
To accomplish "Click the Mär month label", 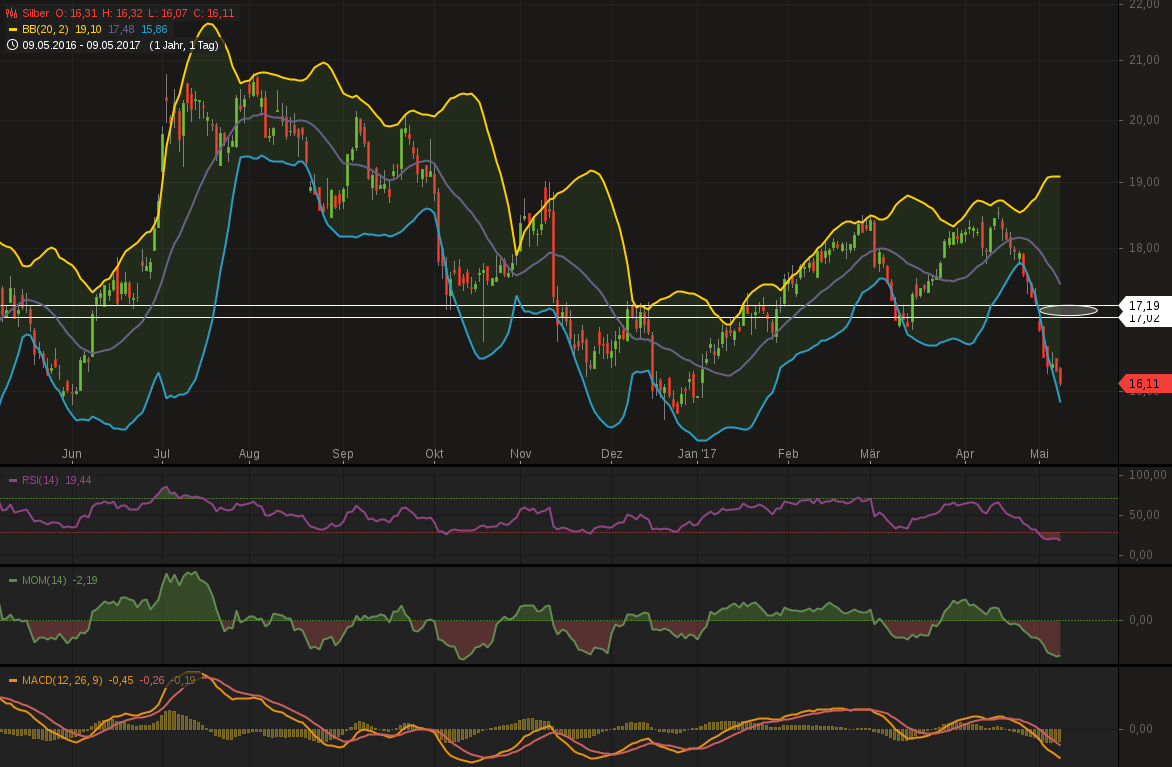I will point(870,454).
